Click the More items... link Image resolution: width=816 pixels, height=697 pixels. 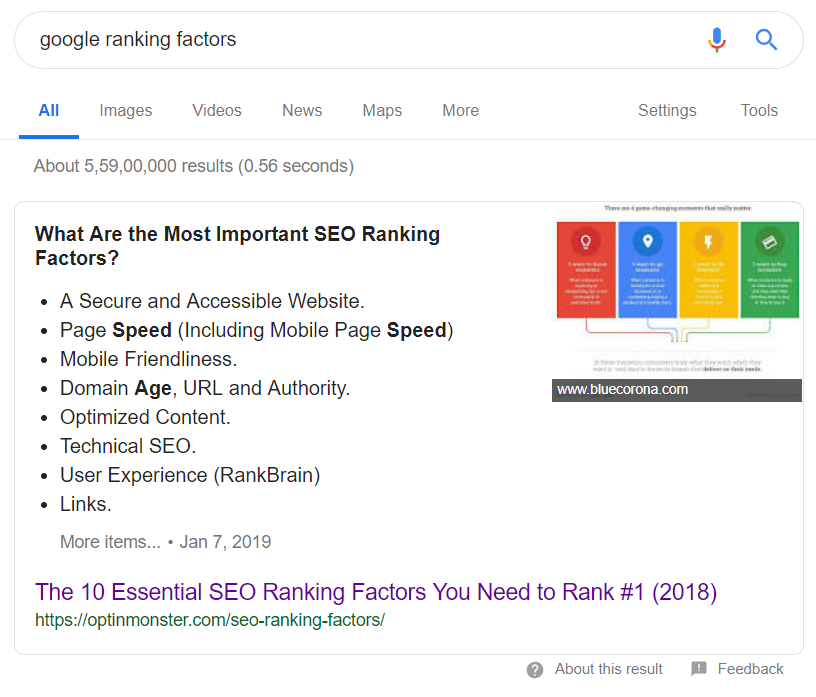110,542
